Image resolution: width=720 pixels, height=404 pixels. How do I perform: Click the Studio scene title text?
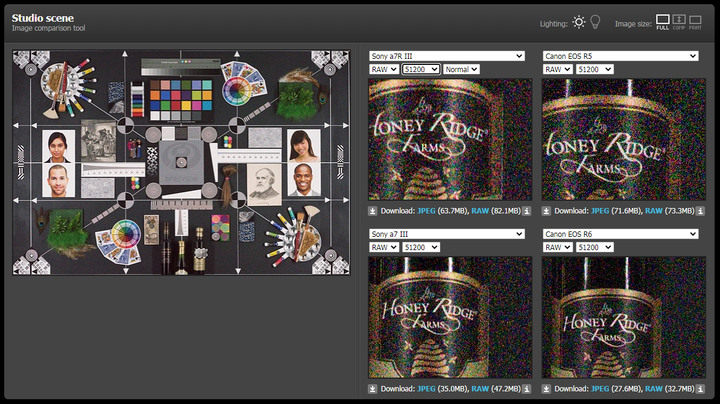click(x=43, y=18)
